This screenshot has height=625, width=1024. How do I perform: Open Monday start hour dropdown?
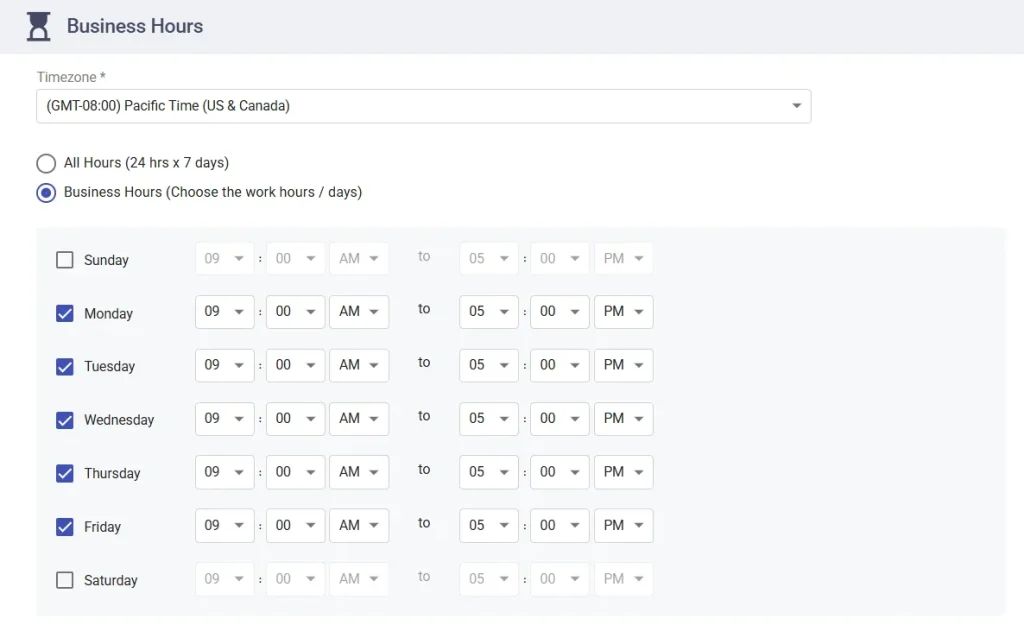[224, 312]
